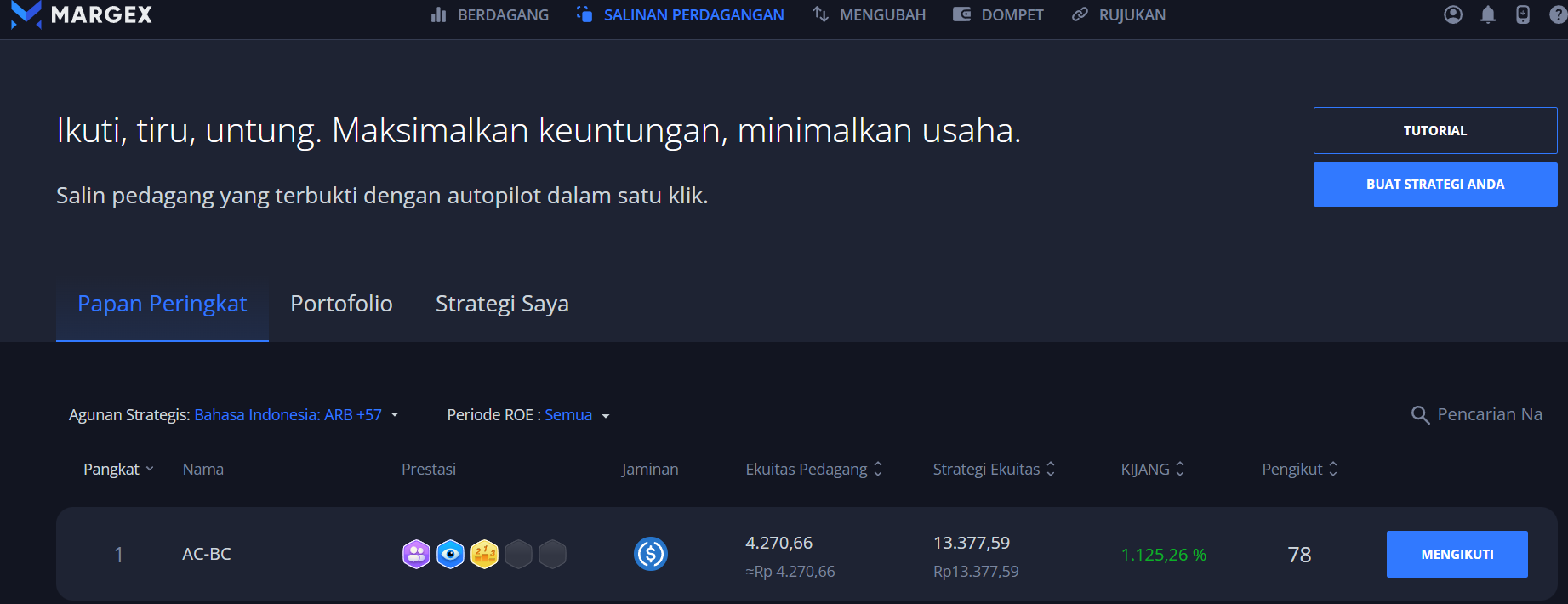This screenshot has width=1568, height=604.
Task: Click the notification bell icon
Action: pyautogui.click(x=1488, y=14)
